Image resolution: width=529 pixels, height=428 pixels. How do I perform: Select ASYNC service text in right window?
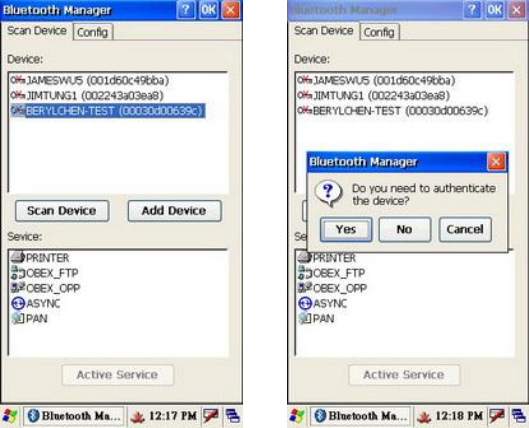tap(330, 304)
